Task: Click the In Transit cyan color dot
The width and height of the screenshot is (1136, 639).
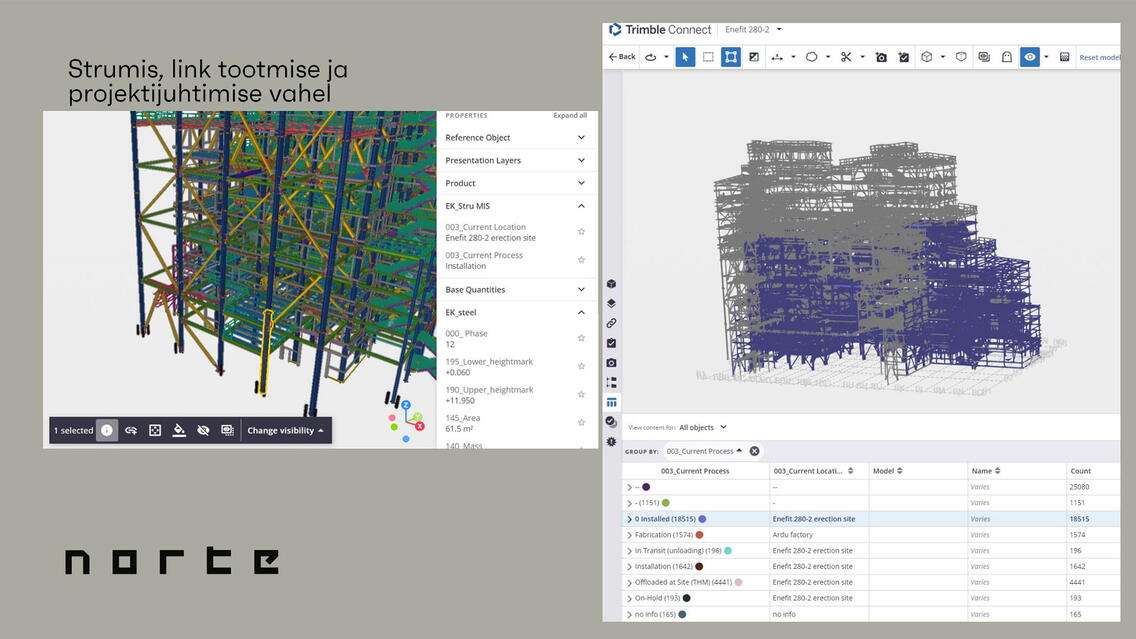Action: point(728,551)
